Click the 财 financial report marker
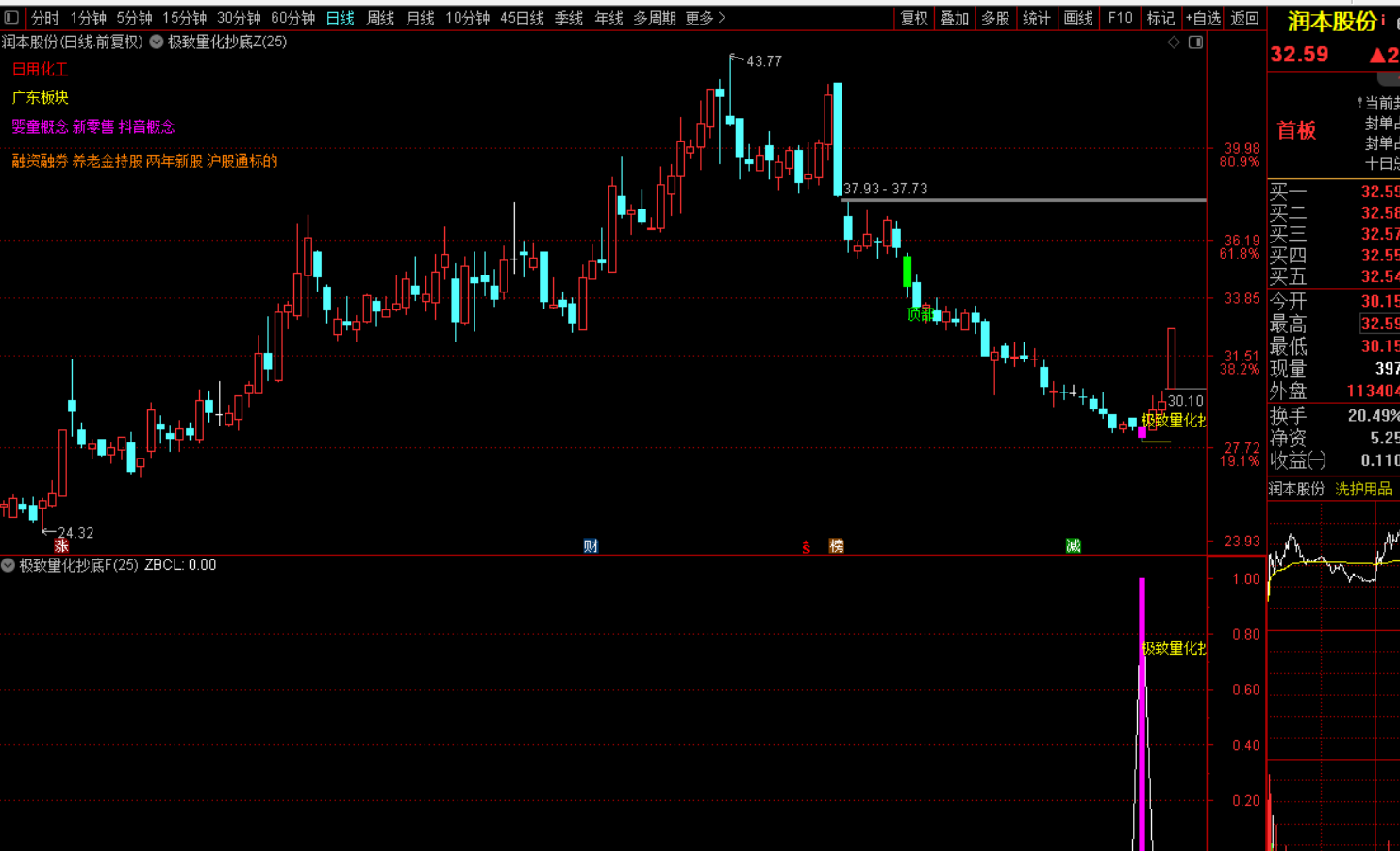The width and height of the screenshot is (1400, 851). [591, 546]
